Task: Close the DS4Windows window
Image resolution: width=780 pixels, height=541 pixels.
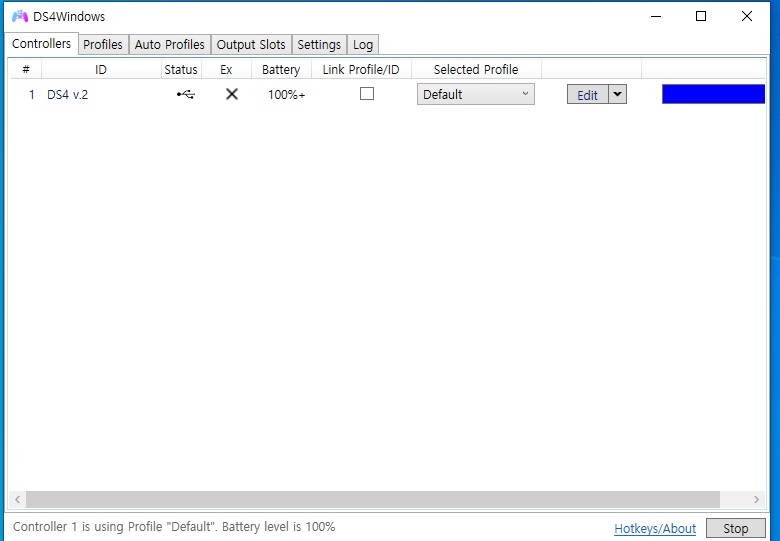Action: coord(747,16)
